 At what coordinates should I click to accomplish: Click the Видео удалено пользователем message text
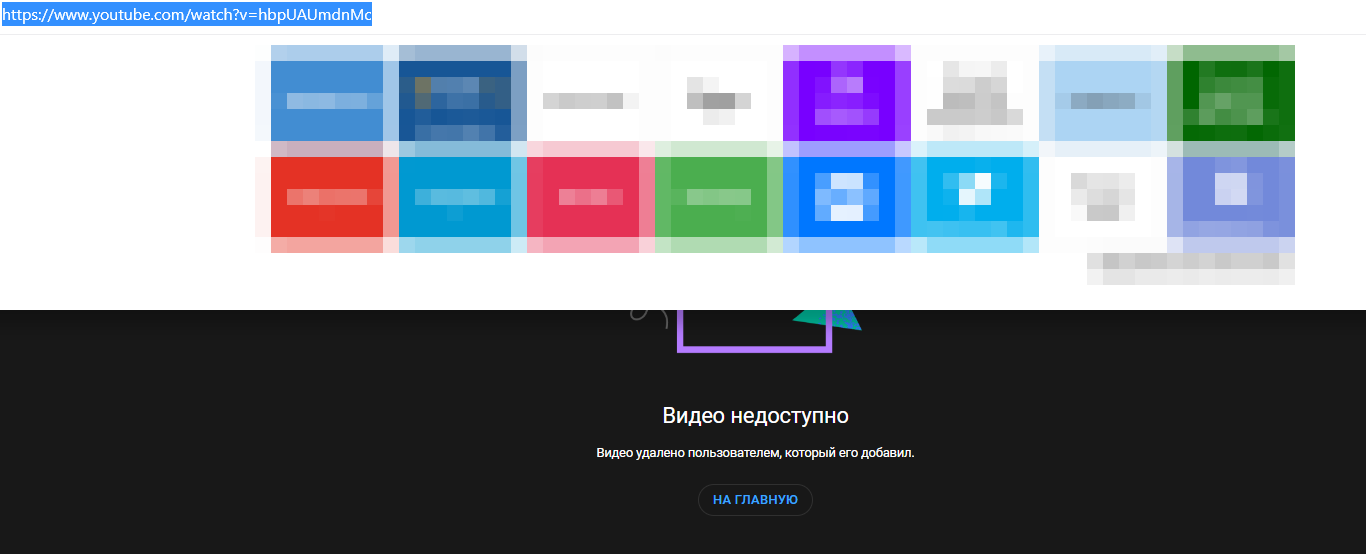tap(755, 453)
